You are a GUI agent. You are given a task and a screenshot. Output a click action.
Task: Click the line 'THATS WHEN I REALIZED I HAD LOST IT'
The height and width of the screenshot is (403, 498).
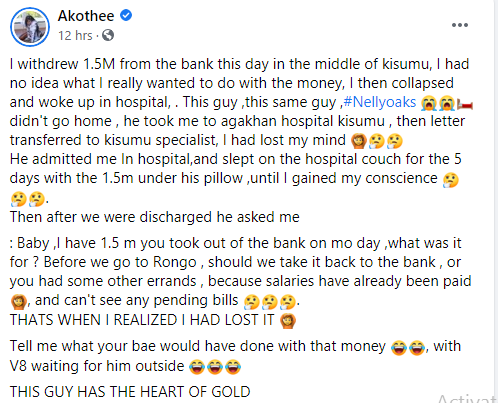click(x=142, y=320)
